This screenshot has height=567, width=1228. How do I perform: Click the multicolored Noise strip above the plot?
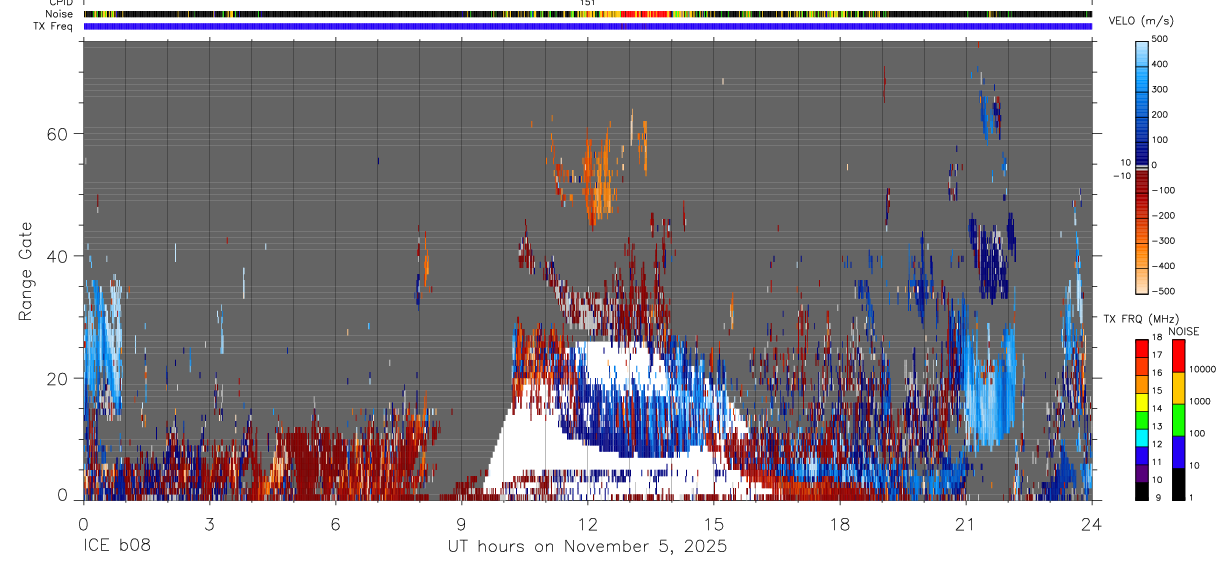(588, 15)
